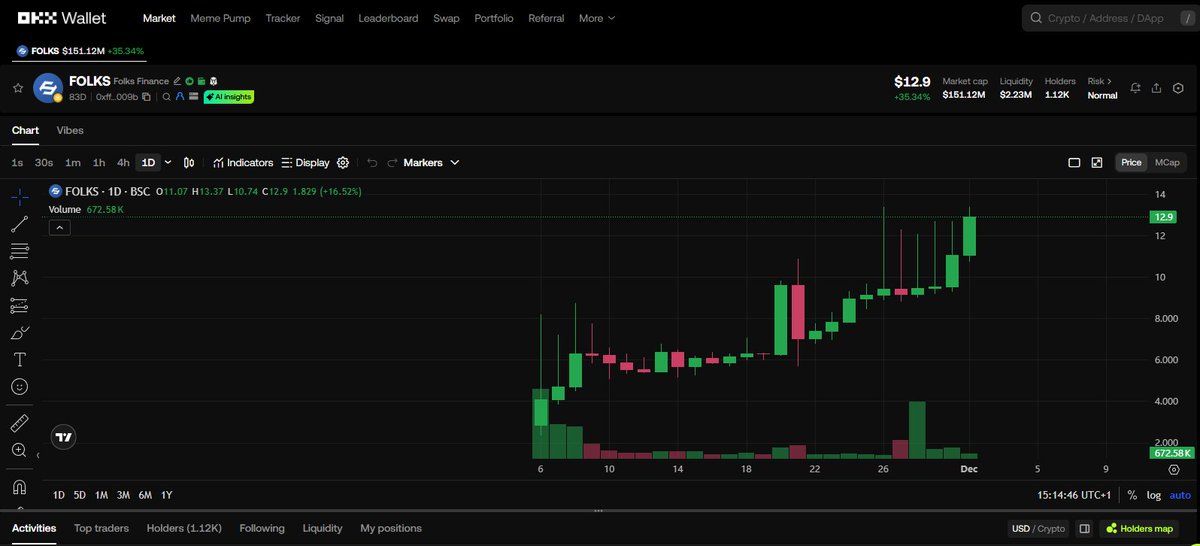This screenshot has width=1200, height=546.
Task: Open the forecasting and measurement tool
Action: tap(19, 305)
